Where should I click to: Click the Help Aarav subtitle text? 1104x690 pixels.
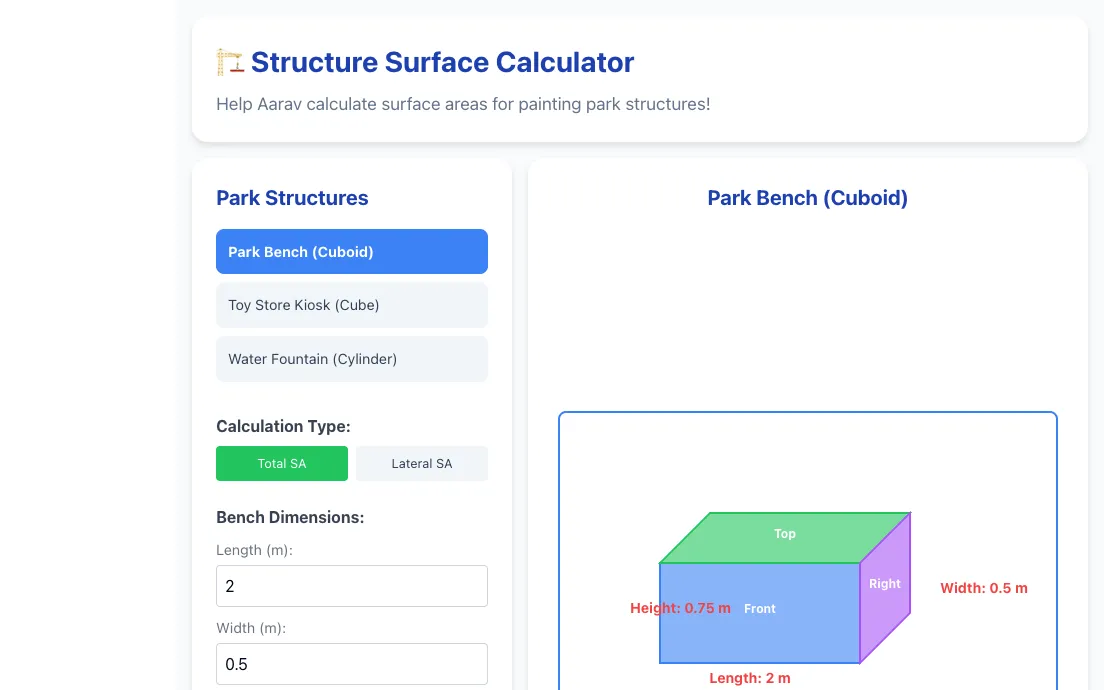(x=463, y=104)
